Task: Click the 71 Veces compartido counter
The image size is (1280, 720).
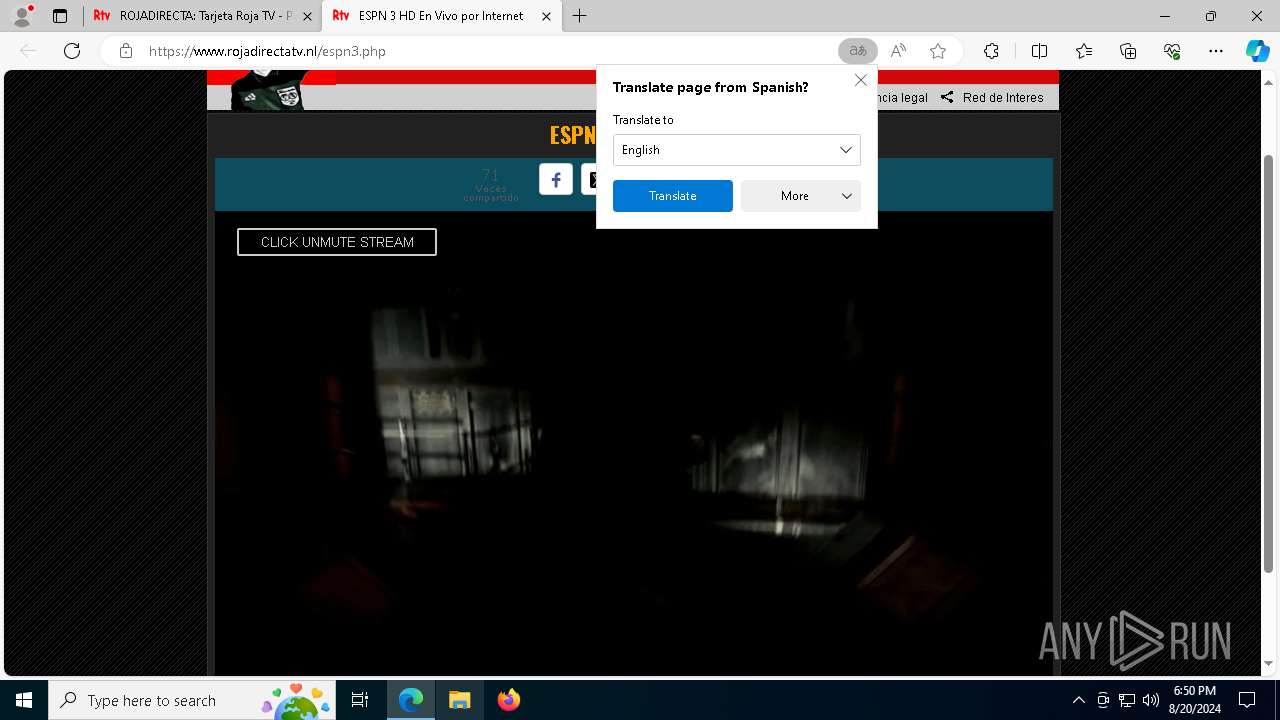Action: tap(490, 185)
